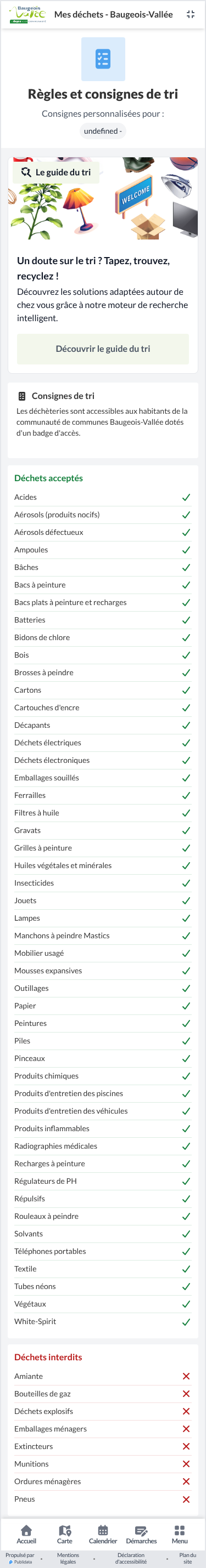Click the green checkmark next to Cartons
206x1568 pixels.
click(186, 690)
